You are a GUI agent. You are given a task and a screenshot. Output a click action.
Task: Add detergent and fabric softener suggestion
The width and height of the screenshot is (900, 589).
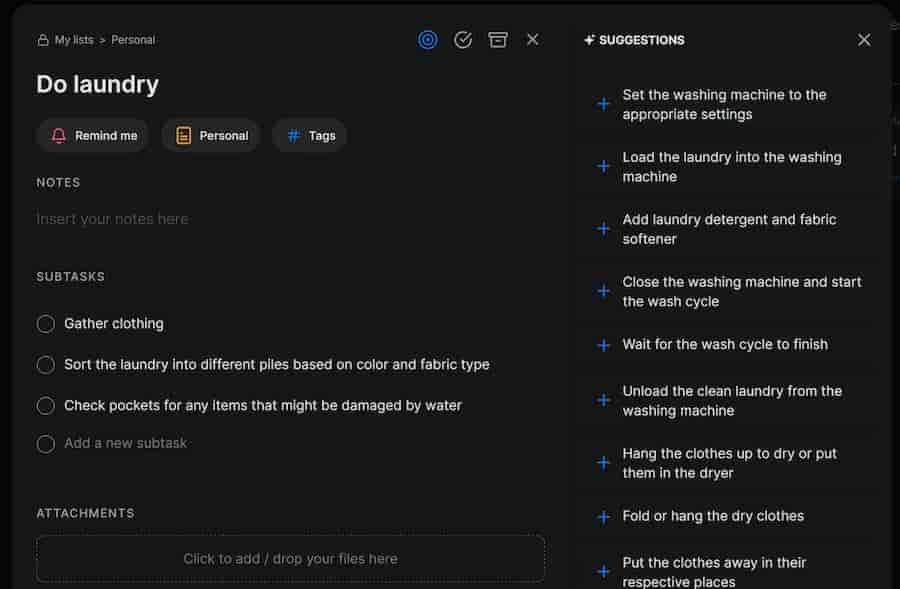pos(603,229)
